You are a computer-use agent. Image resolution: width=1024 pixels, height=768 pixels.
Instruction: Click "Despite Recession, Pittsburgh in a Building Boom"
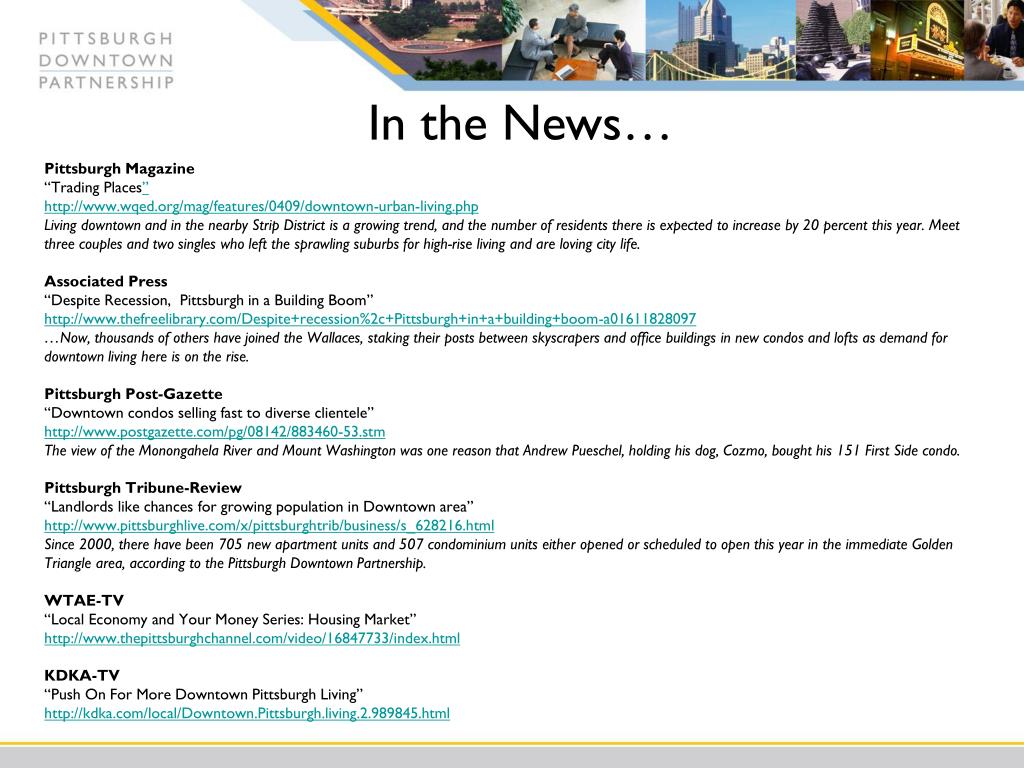pos(209,300)
